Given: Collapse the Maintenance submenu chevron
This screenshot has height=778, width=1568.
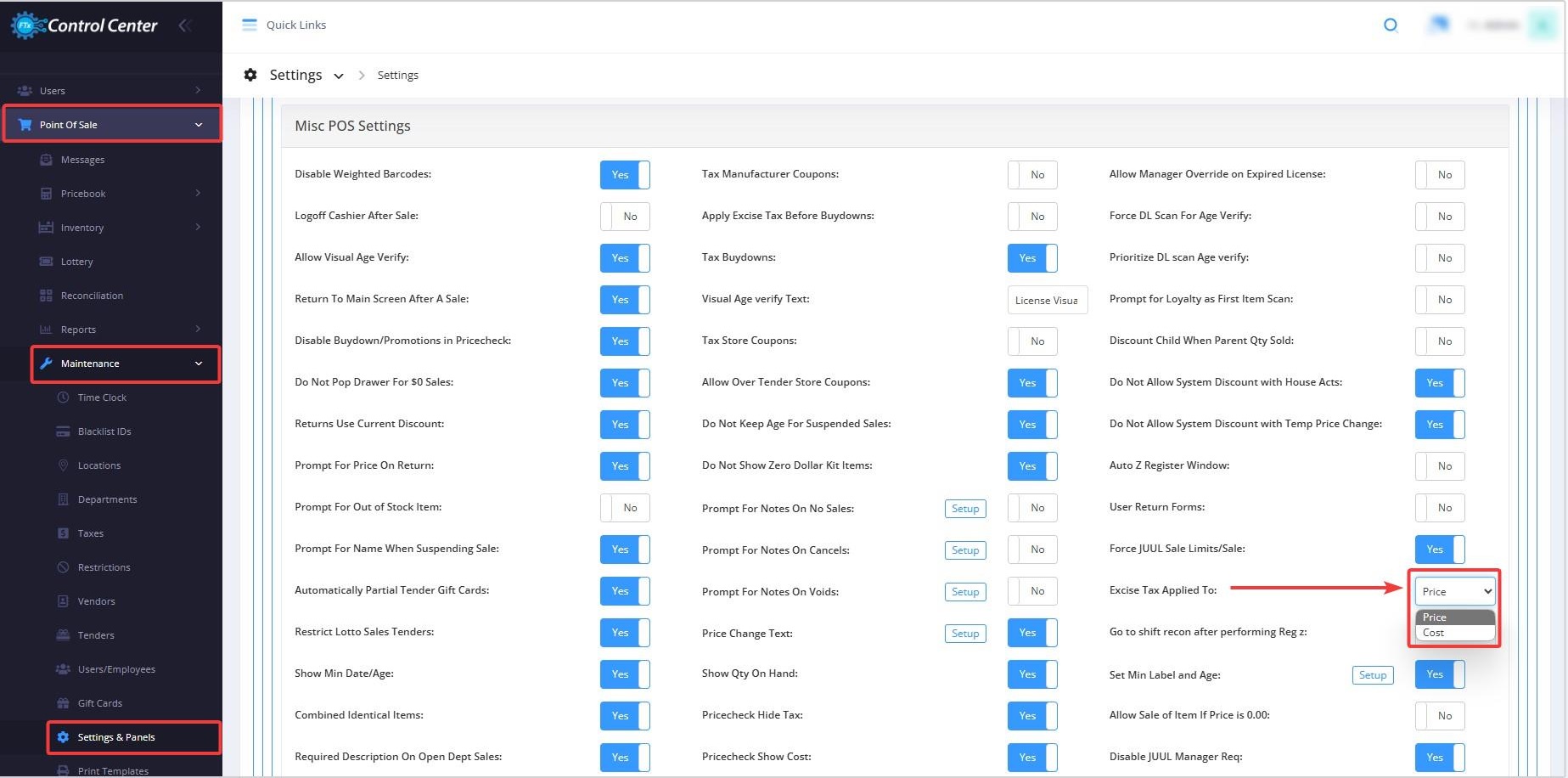Looking at the screenshot, I should (199, 364).
